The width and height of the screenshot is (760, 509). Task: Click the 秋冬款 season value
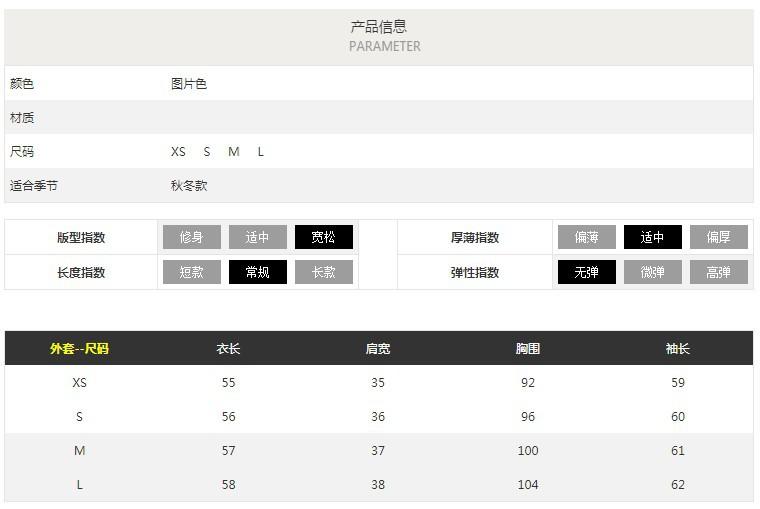189,186
